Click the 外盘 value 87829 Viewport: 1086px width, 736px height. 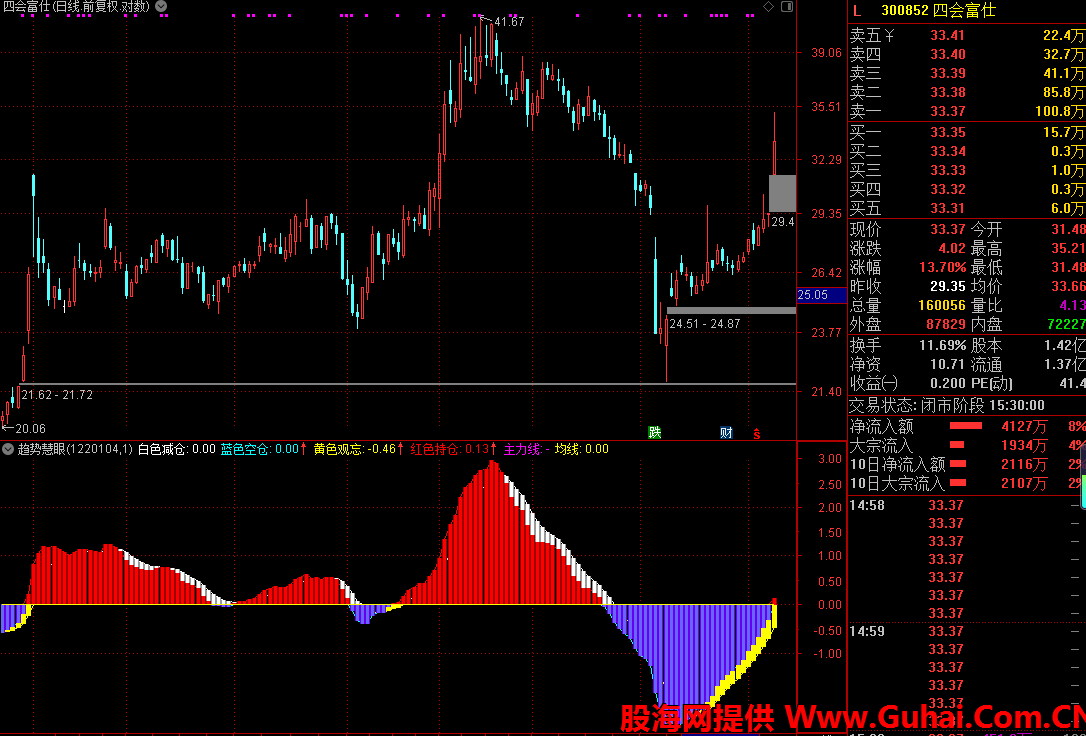point(943,325)
